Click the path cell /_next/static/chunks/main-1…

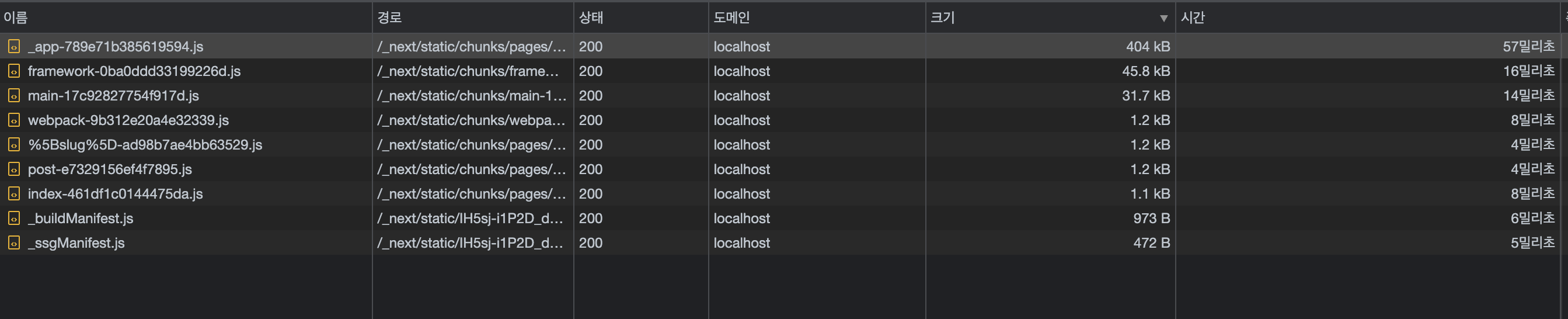(x=472, y=96)
